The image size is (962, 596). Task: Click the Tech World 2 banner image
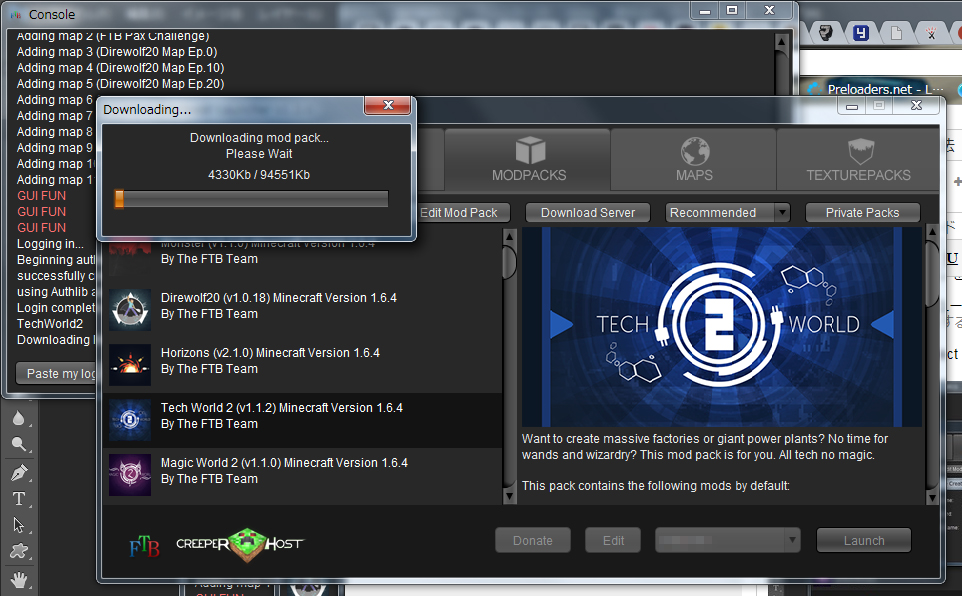(x=722, y=327)
